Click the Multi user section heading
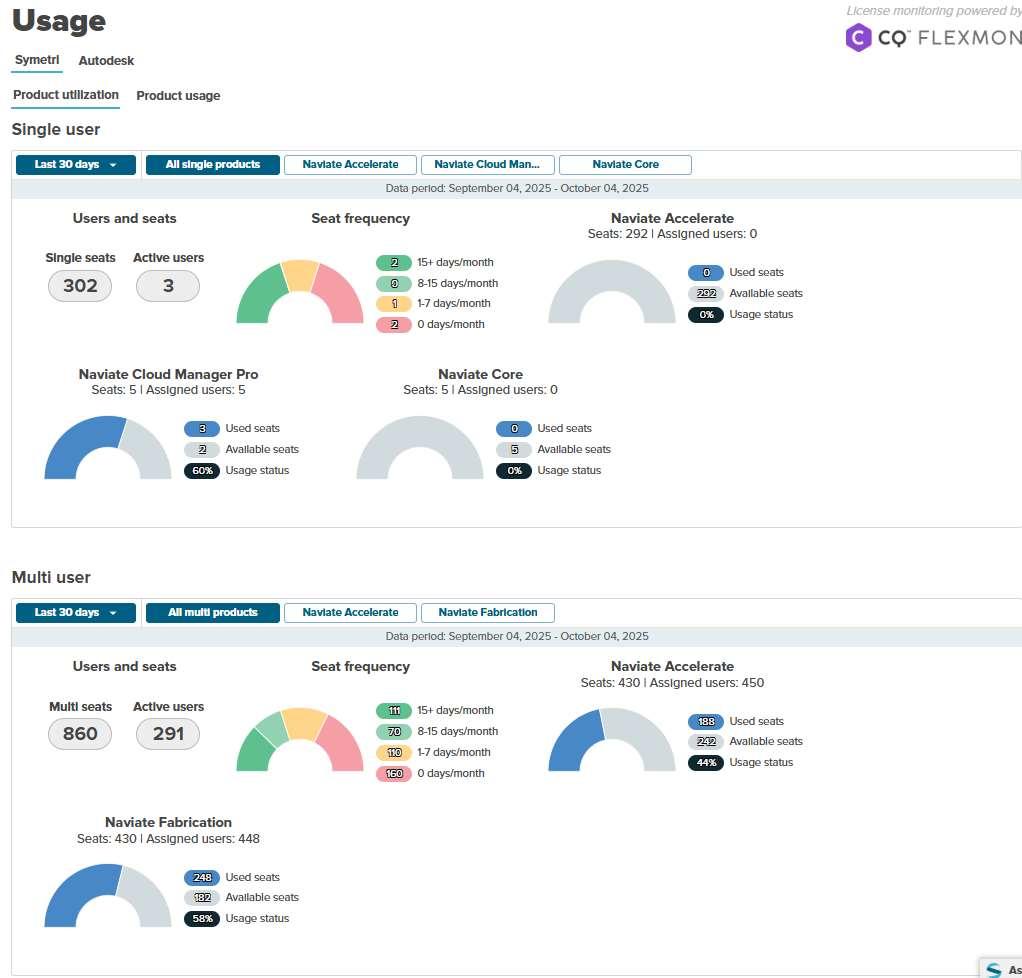 coord(51,578)
